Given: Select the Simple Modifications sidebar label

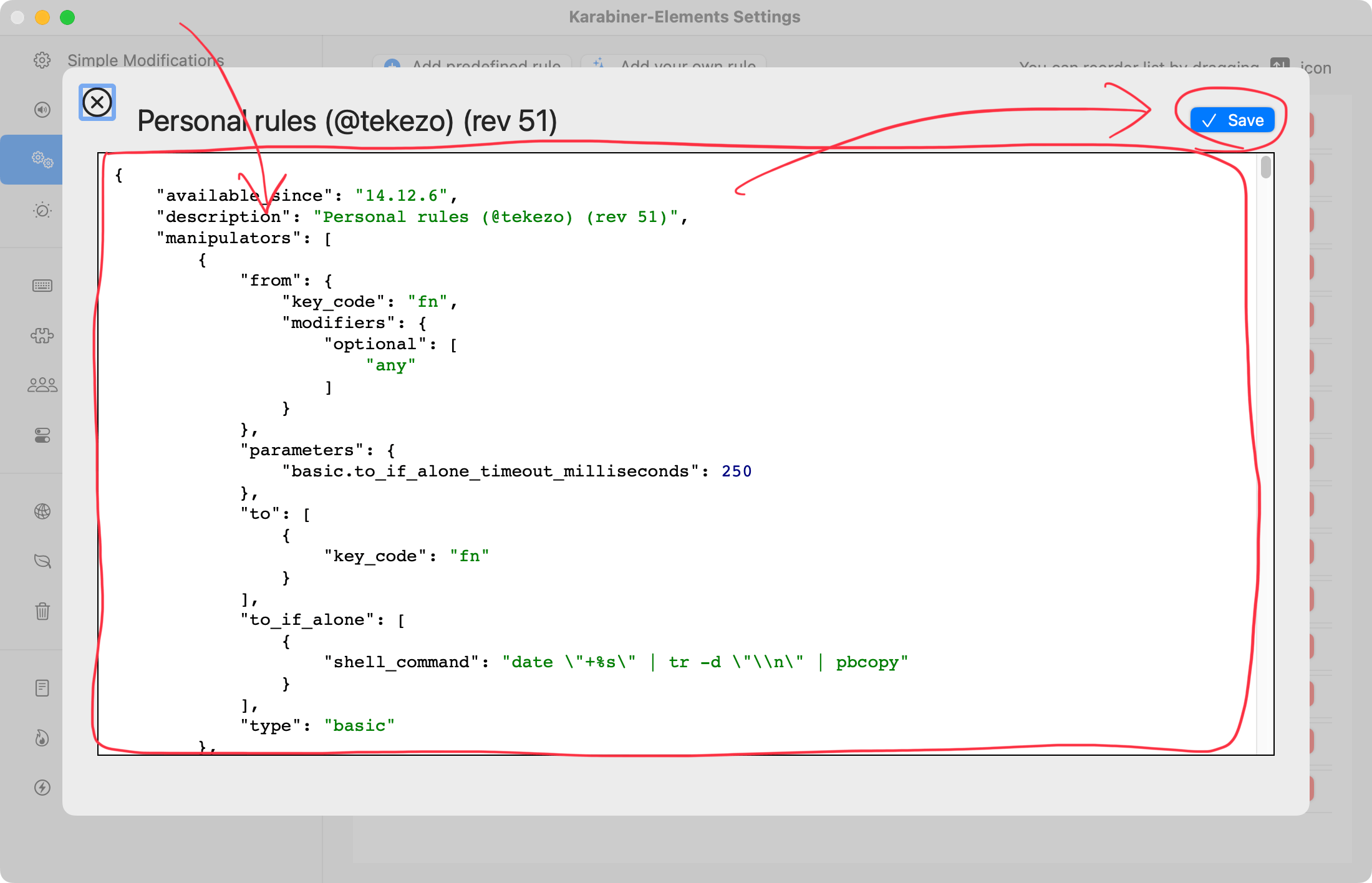Looking at the screenshot, I should pos(145,60).
